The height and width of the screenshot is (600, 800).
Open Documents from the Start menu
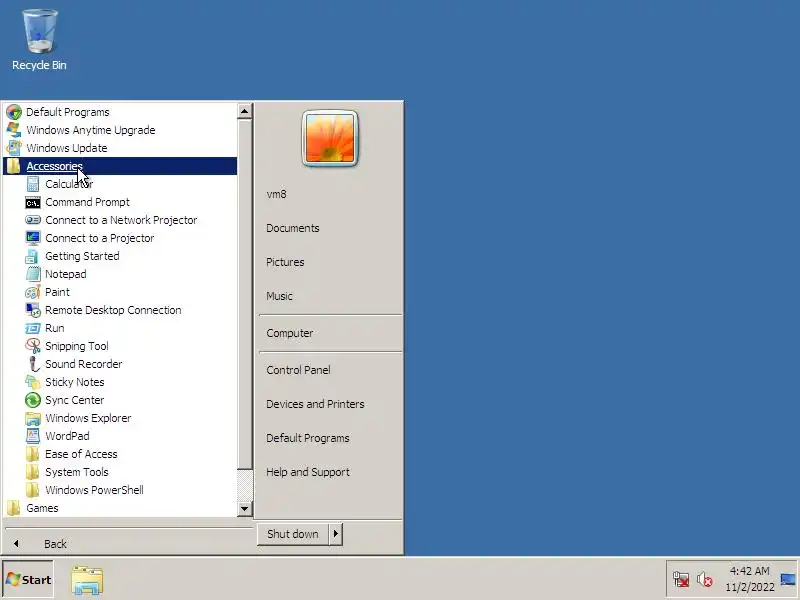pos(293,228)
